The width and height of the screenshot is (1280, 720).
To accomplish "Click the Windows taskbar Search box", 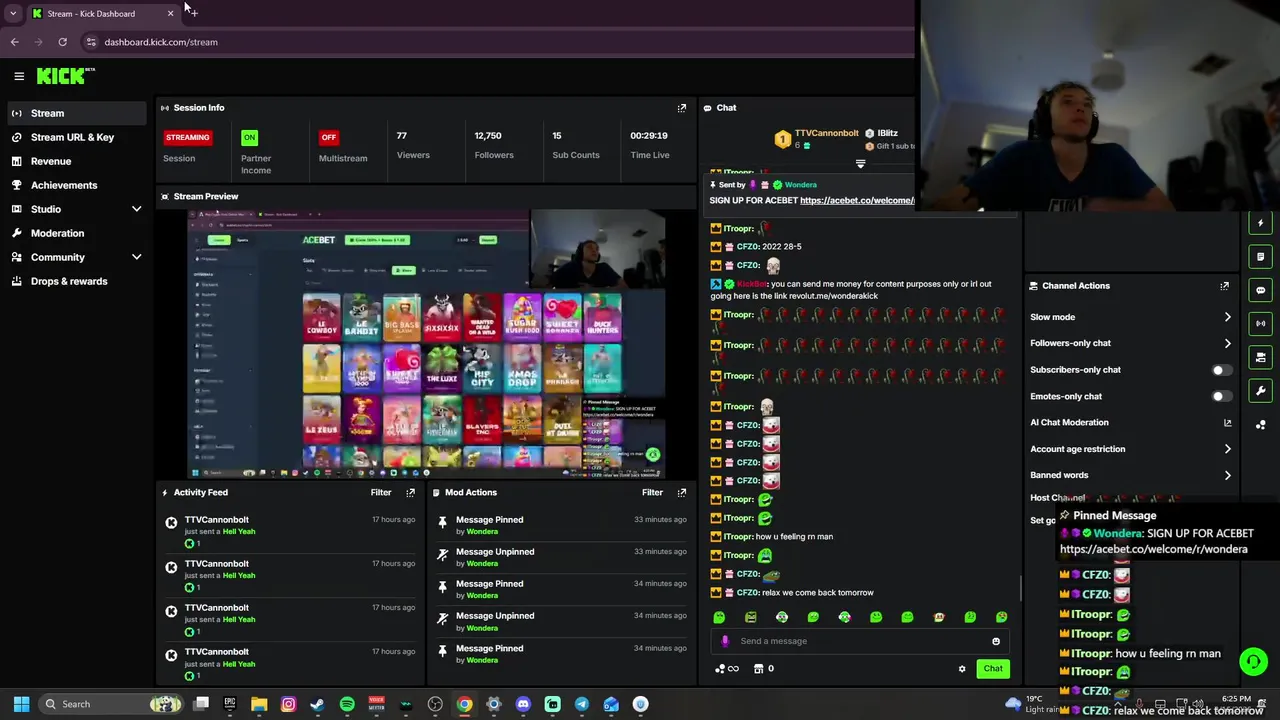I will tap(110, 704).
